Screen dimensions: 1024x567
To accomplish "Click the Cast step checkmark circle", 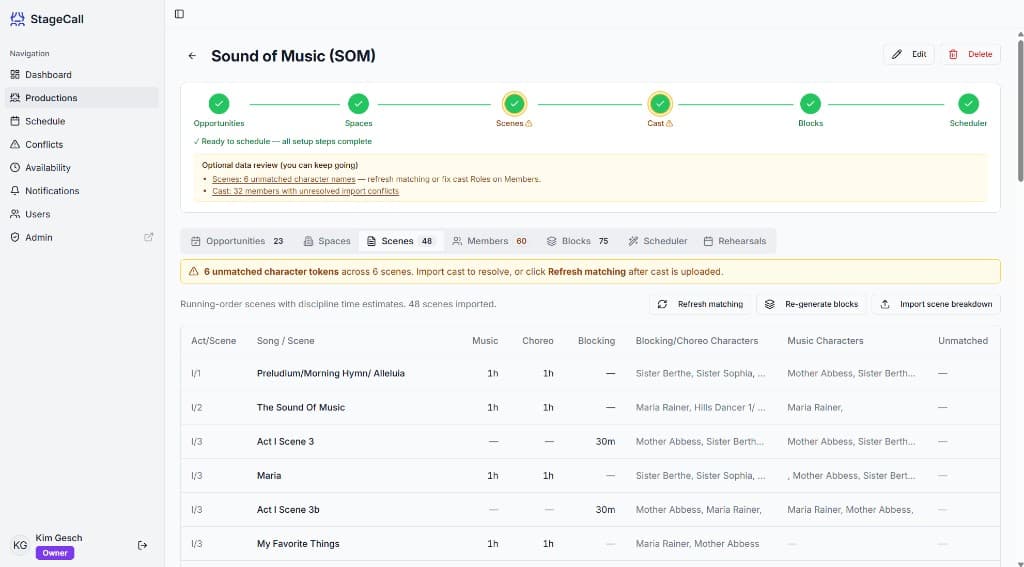I will [x=660, y=104].
